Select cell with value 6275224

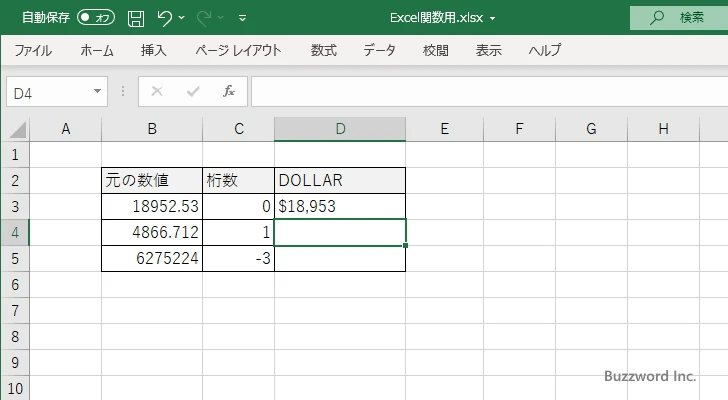click(152, 258)
